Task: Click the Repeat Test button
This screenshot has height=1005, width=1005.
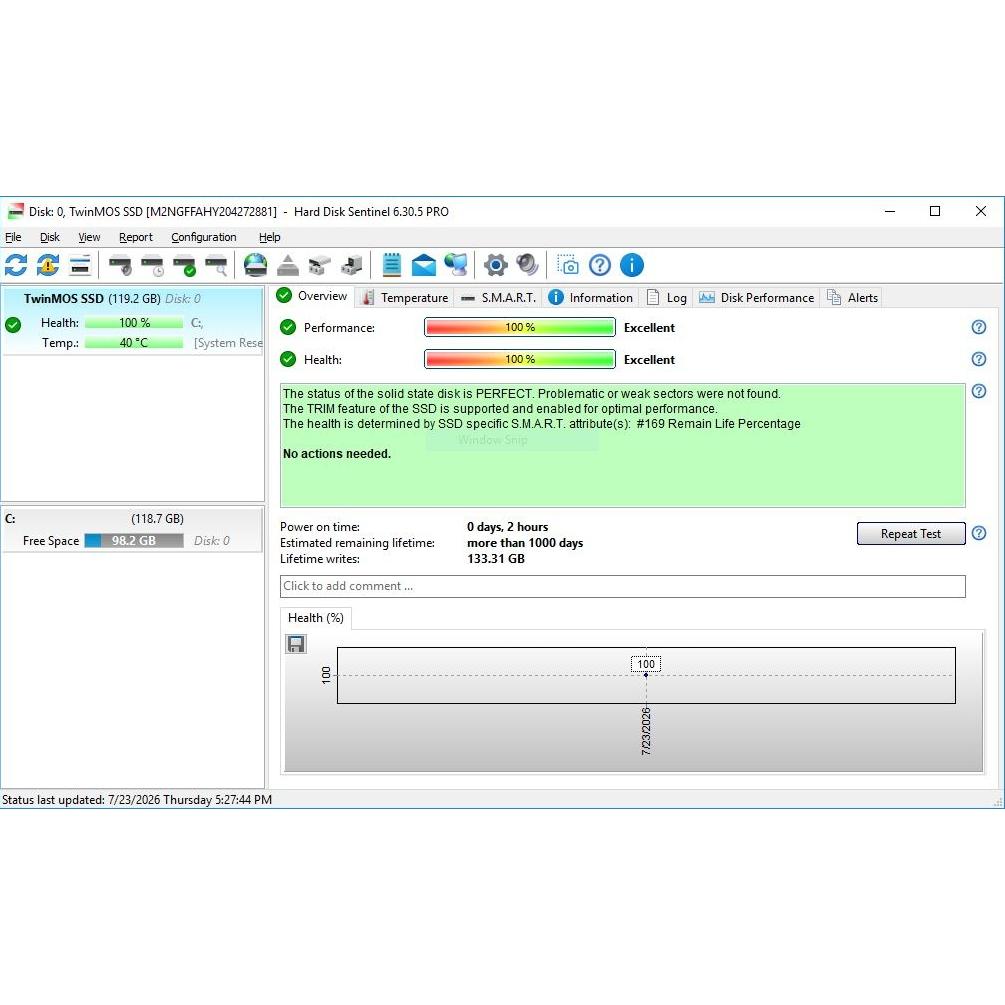Action: click(911, 533)
